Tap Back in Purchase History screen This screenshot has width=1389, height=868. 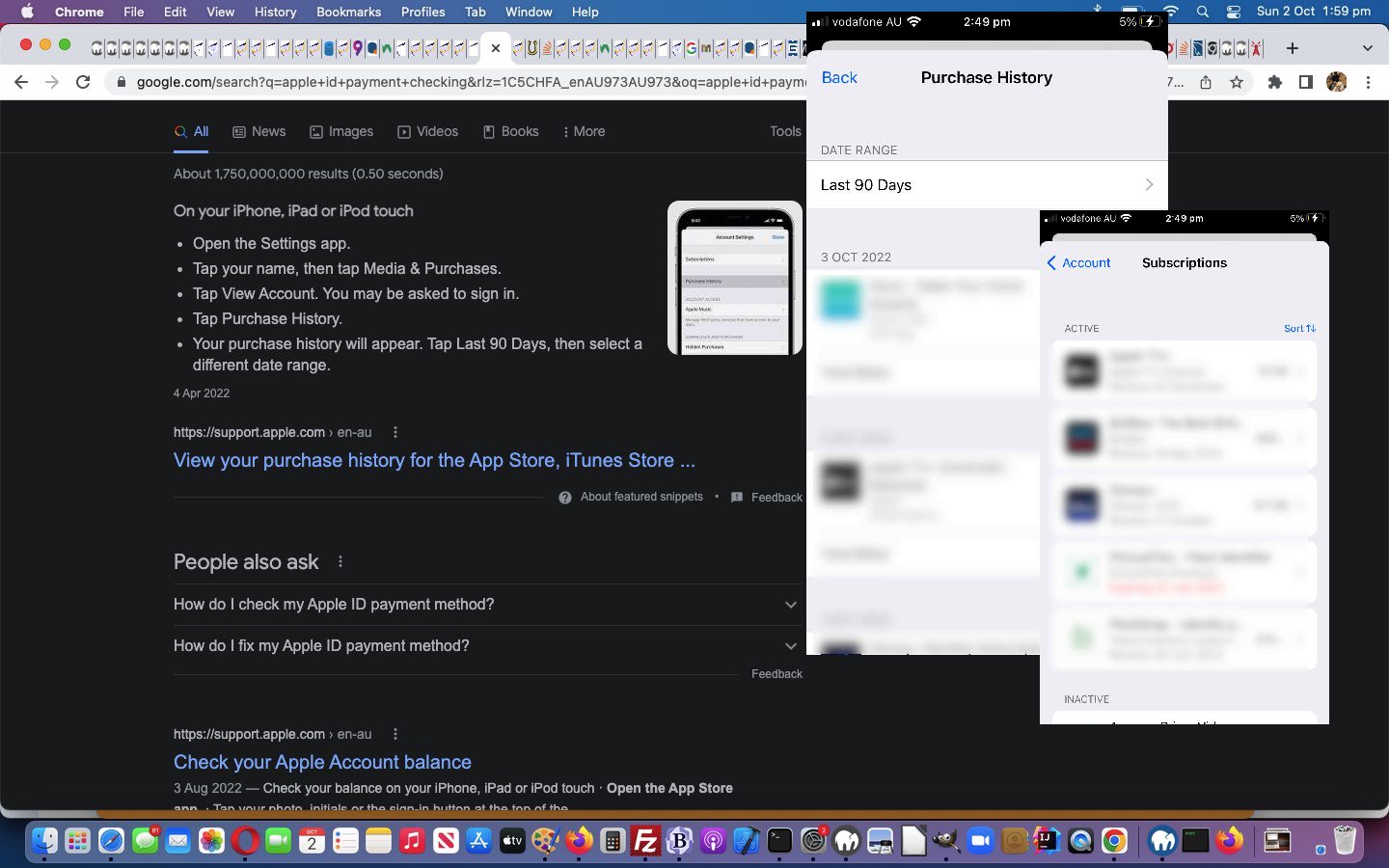(x=839, y=77)
